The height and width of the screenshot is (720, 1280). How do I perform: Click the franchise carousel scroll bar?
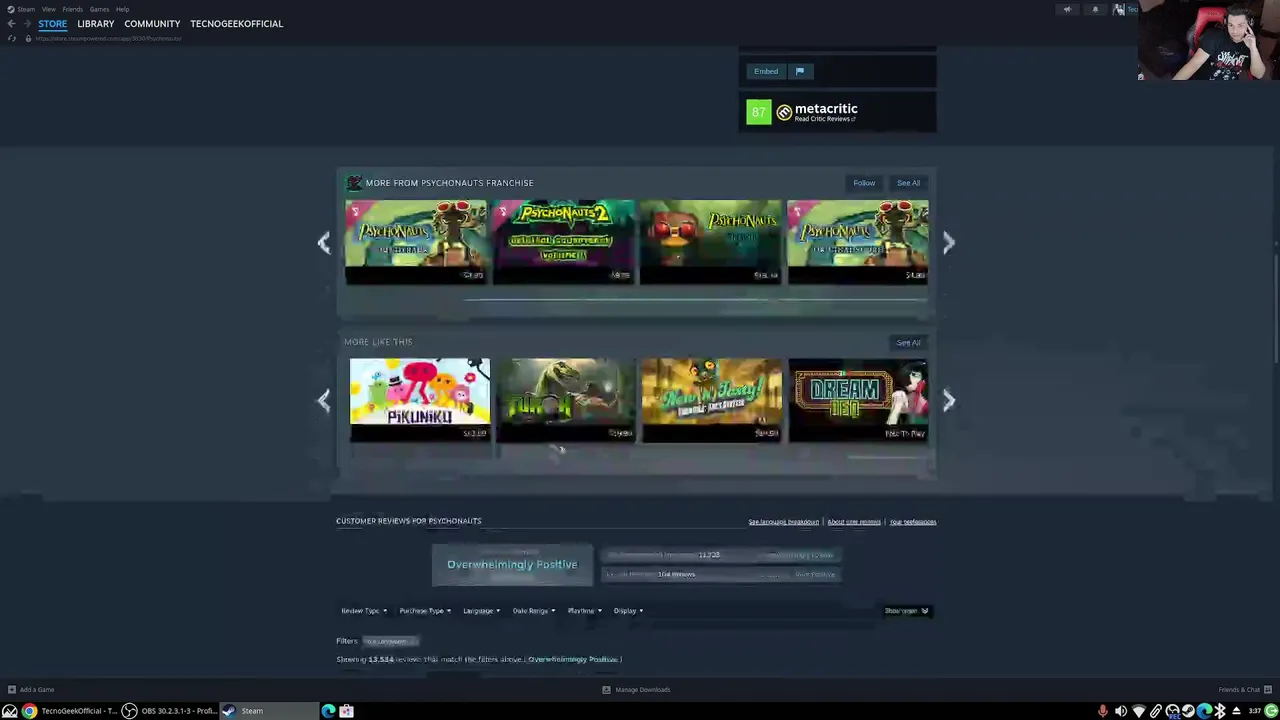(695, 299)
